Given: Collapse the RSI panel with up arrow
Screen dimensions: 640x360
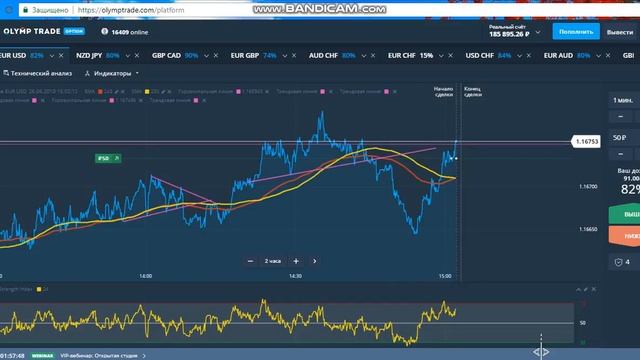Looking at the screenshot, I should (x=578, y=289).
